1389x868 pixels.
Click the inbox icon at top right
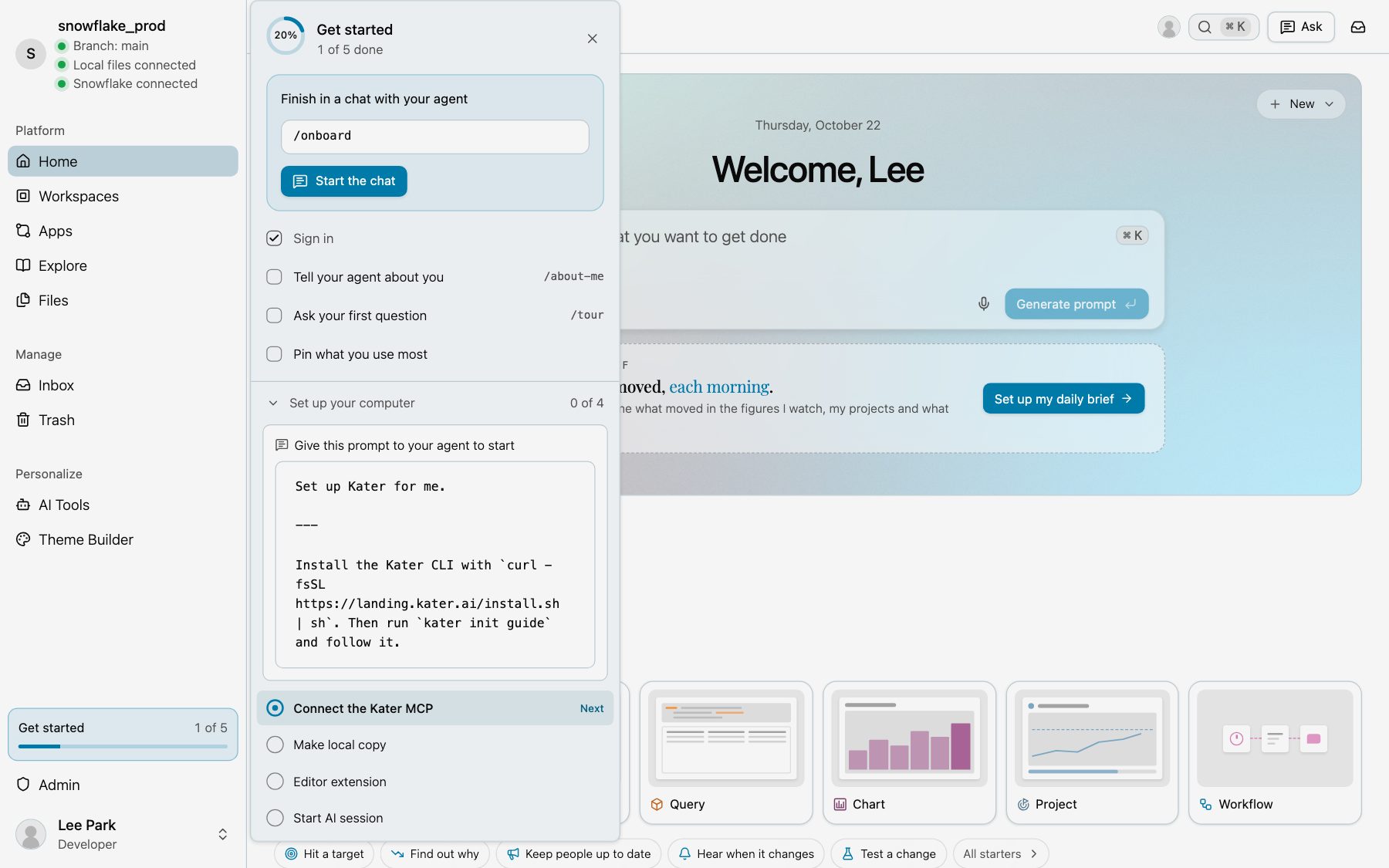[1358, 27]
